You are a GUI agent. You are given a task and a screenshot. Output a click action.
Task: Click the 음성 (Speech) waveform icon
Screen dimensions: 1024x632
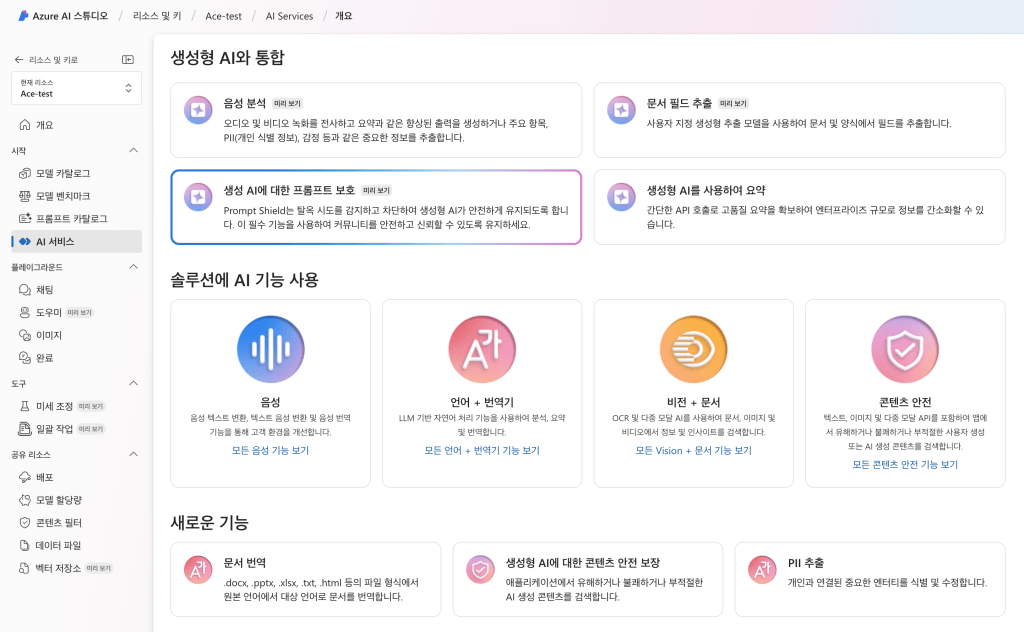(270, 350)
